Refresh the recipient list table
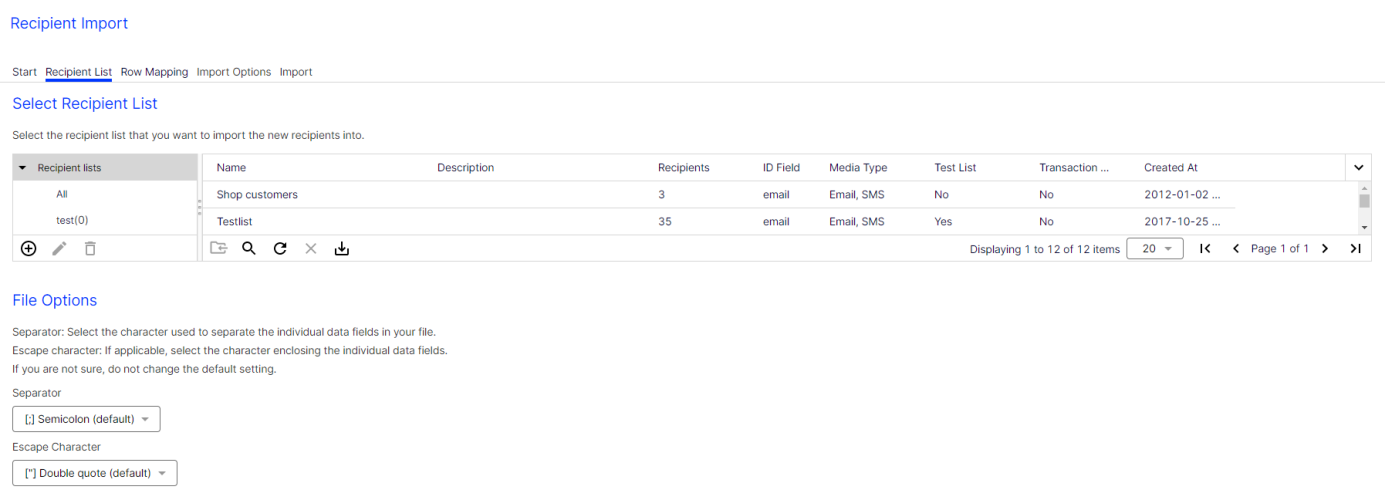This screenshot has width=1385, height=500. coord(280,249)
